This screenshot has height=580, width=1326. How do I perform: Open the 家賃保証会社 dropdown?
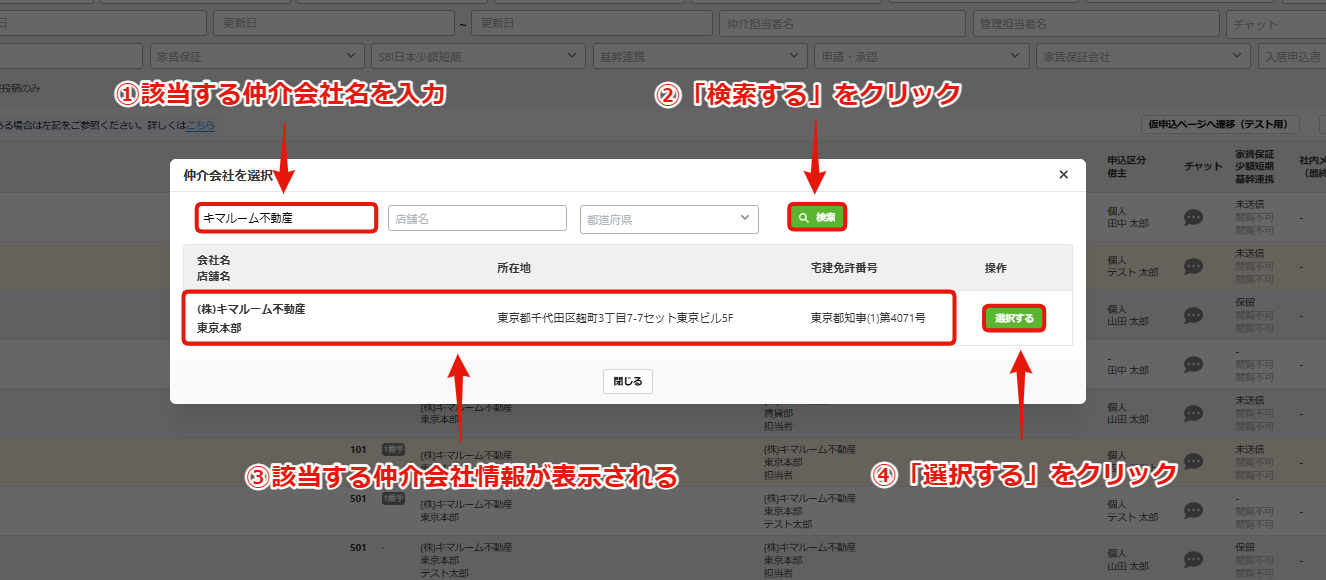click(x=1141, y=57)
